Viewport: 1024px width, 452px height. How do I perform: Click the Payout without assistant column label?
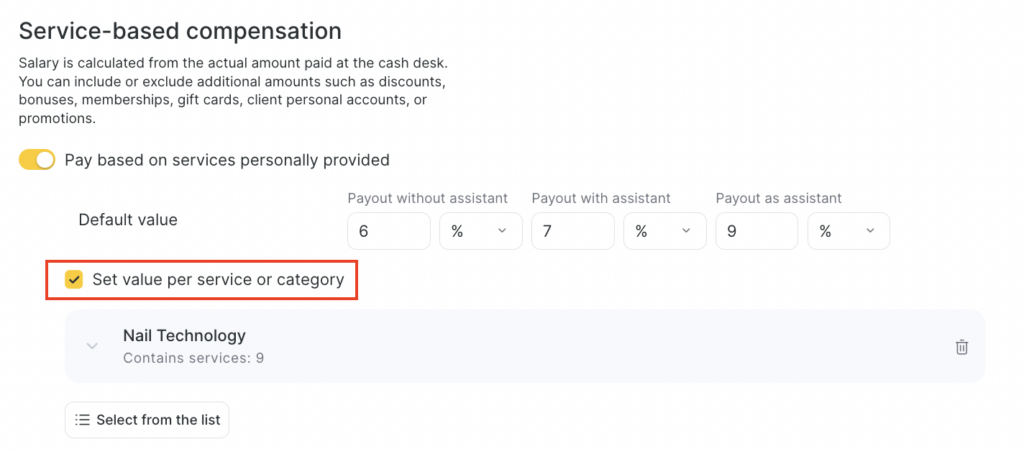(x=428, y=198)
